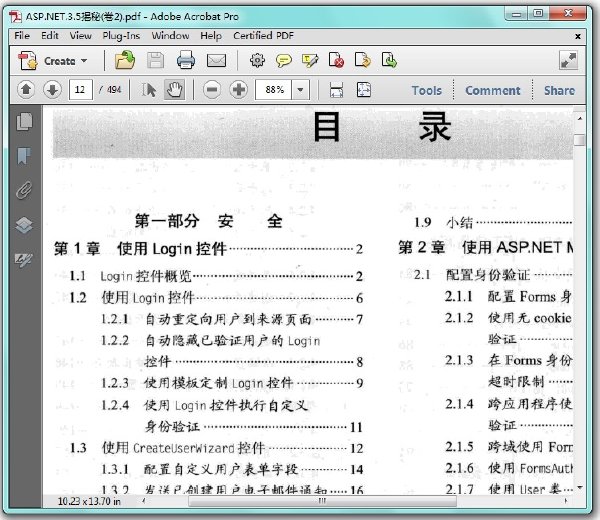This screenshot has width=600, height=520.
Task: Activate the Hand pan tool
Action: pyautogui.click(x=174, y=90)
